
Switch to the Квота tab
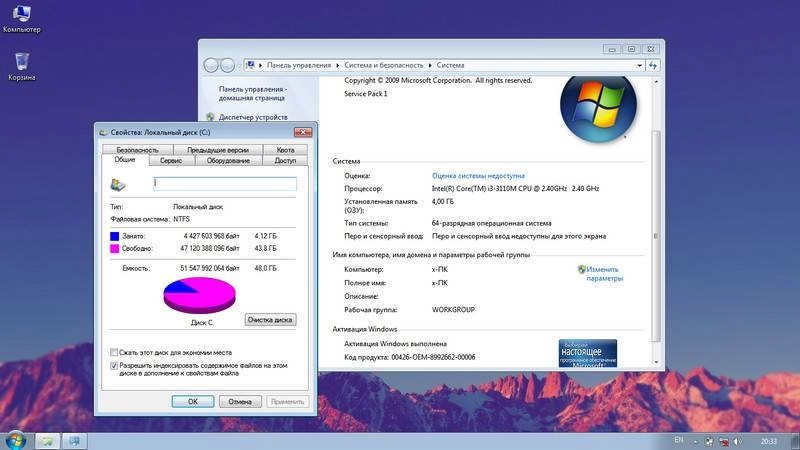(285, 150)
